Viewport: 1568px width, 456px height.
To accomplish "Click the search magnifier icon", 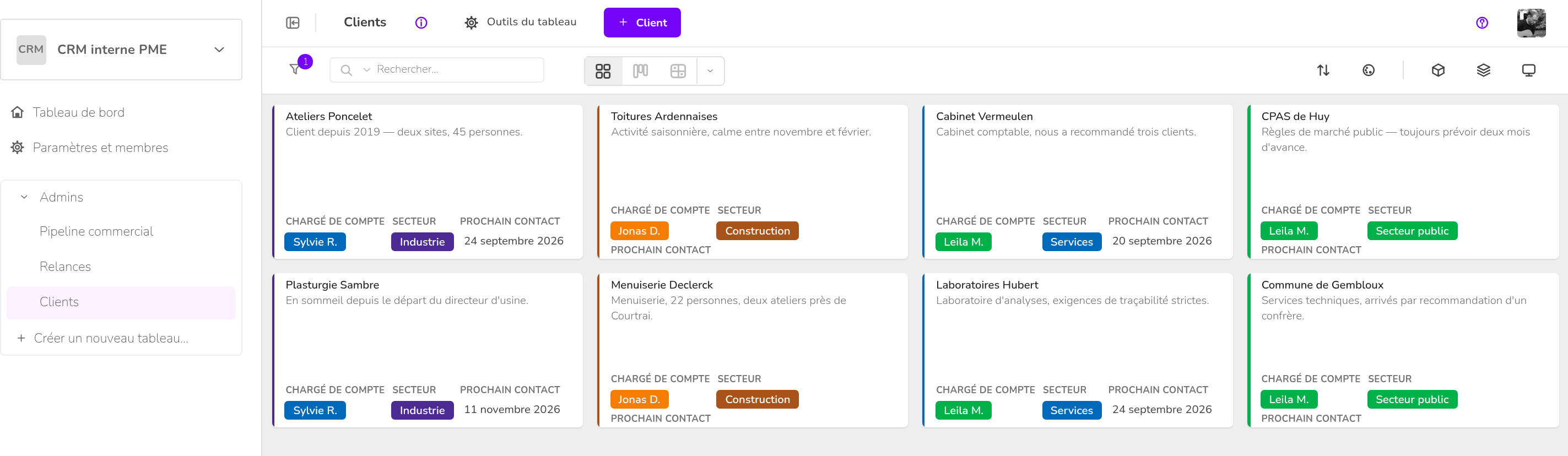I will (347, 70).
